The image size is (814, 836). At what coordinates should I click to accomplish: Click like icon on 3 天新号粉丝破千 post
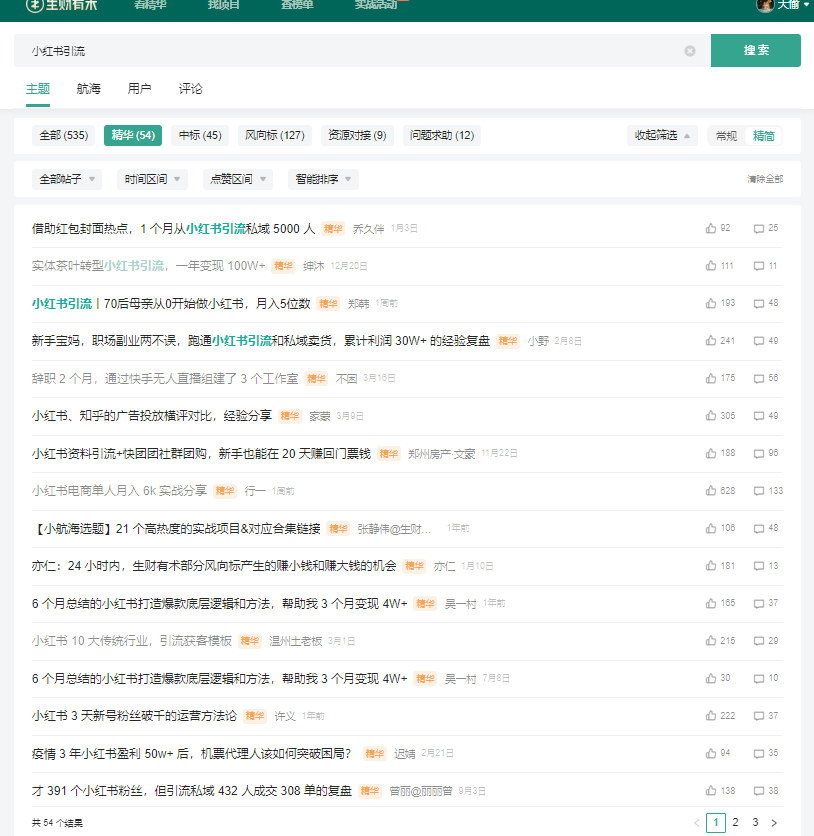click(x=711, y=716)
